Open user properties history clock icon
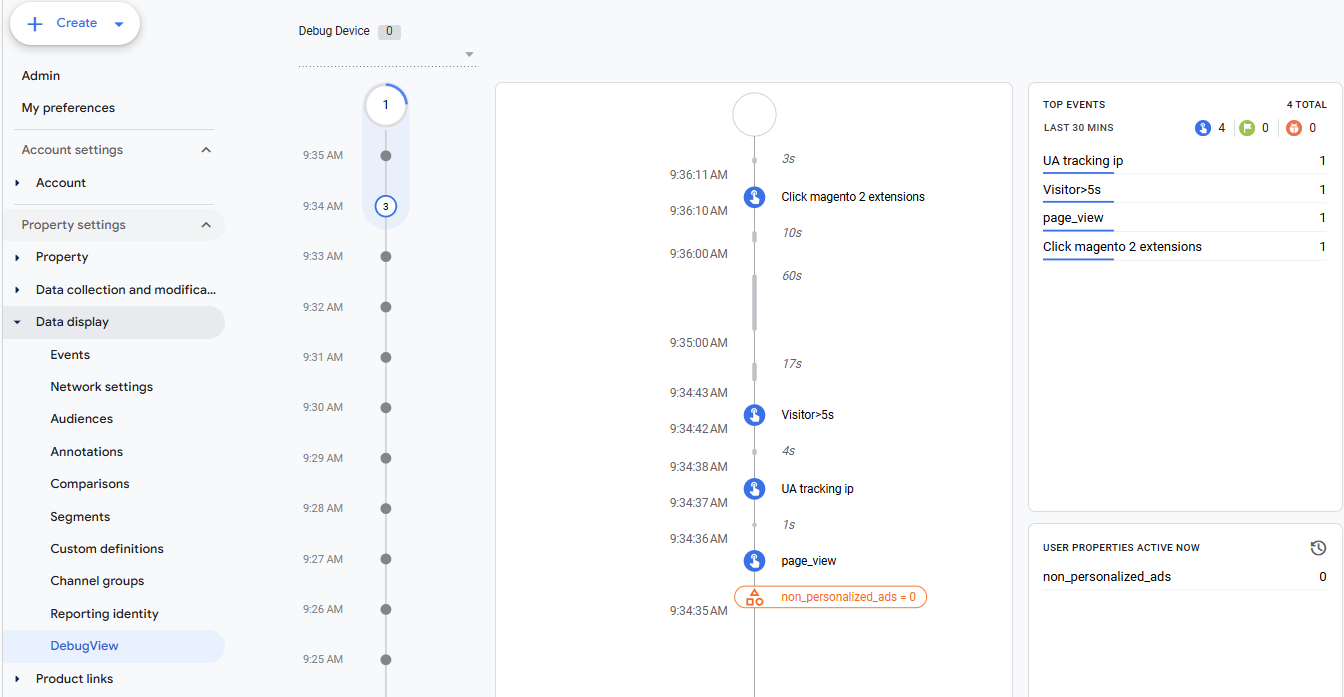The width and height of the screenshot is (1344, 697). coord(1318,548)
